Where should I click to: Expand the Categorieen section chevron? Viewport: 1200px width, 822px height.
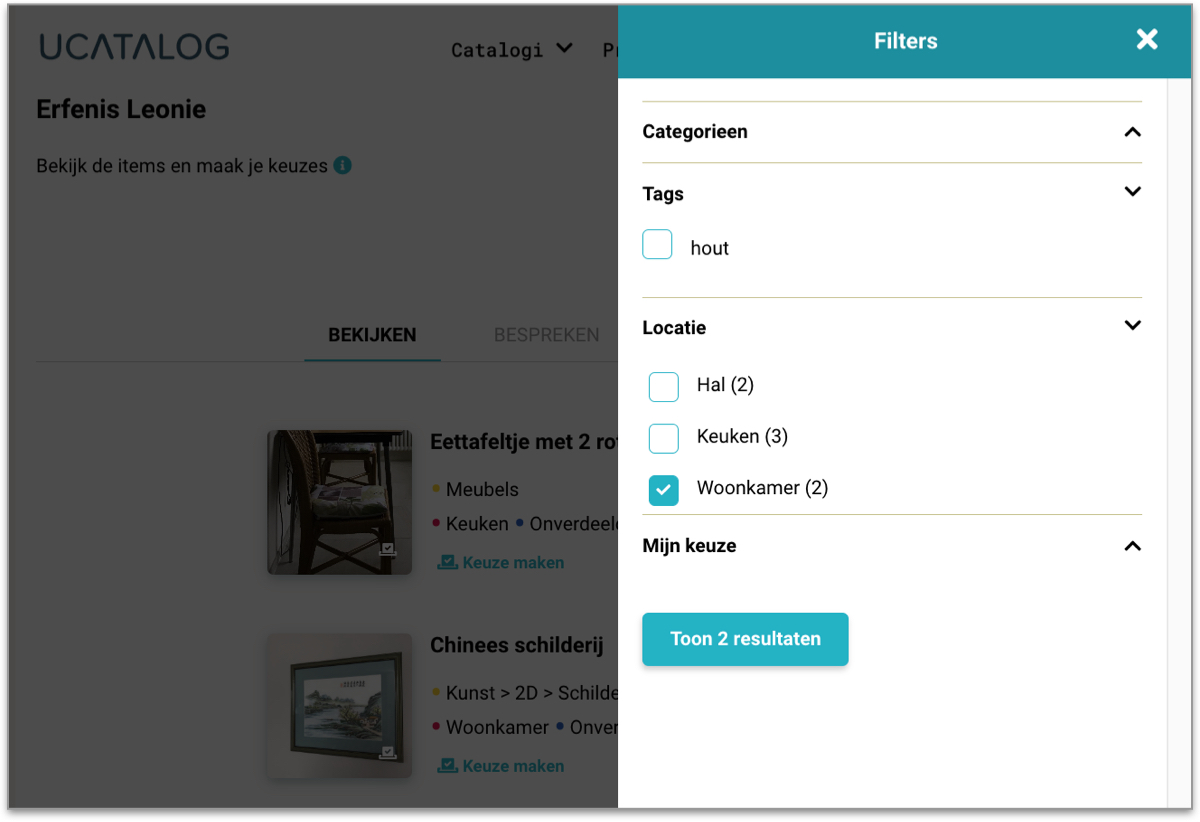1132,132
